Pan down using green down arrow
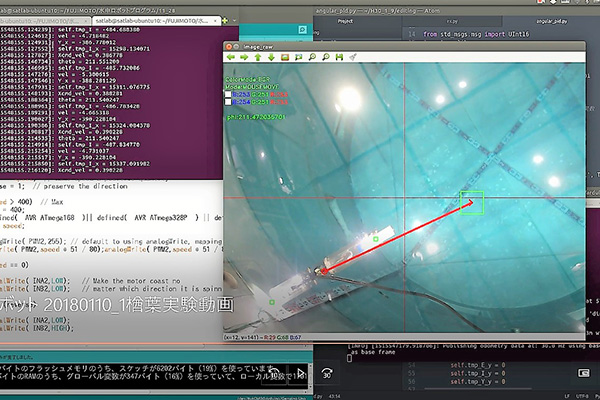This screenshot has height=400, width=600. click(x=271, y=57)
